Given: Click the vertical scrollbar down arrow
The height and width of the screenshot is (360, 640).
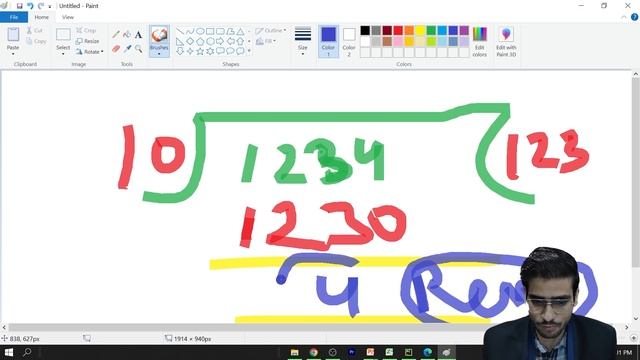Looking at the screenshot, I should click(x=636, y=319).
